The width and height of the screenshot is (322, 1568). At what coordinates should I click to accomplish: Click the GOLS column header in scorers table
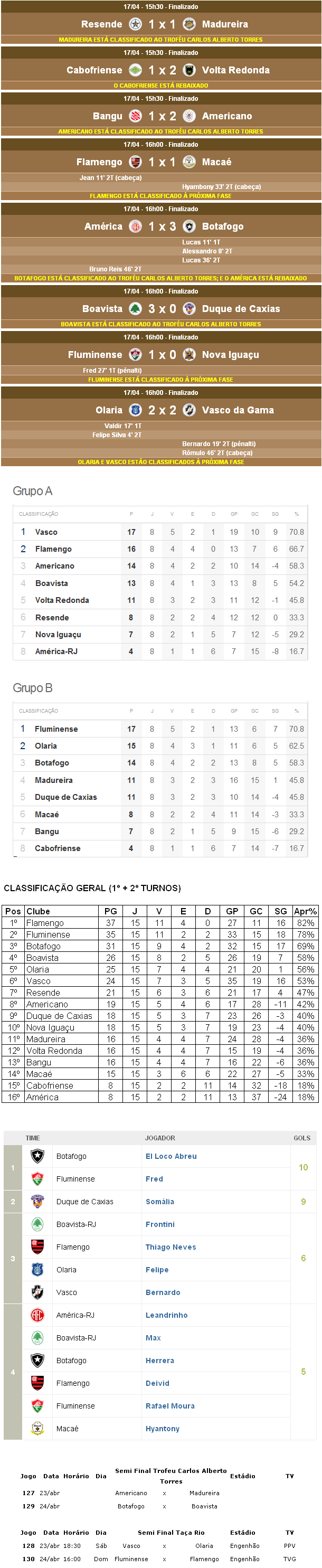click(x=302, y=1138)
